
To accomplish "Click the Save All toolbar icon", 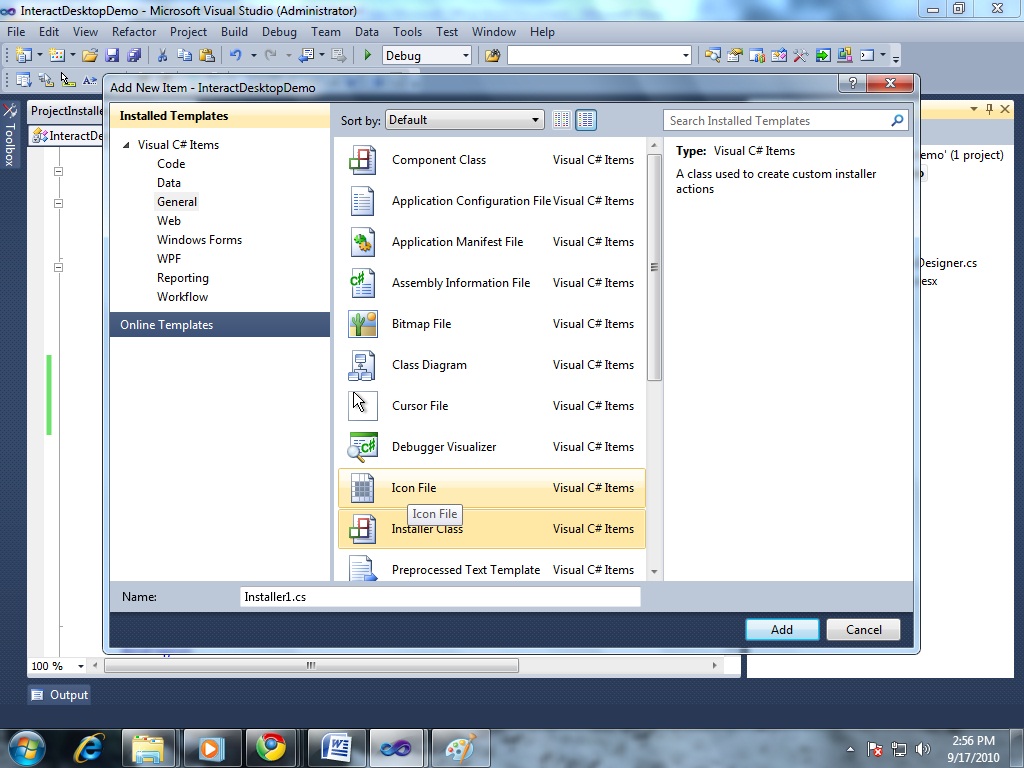I will click(135, 56).
